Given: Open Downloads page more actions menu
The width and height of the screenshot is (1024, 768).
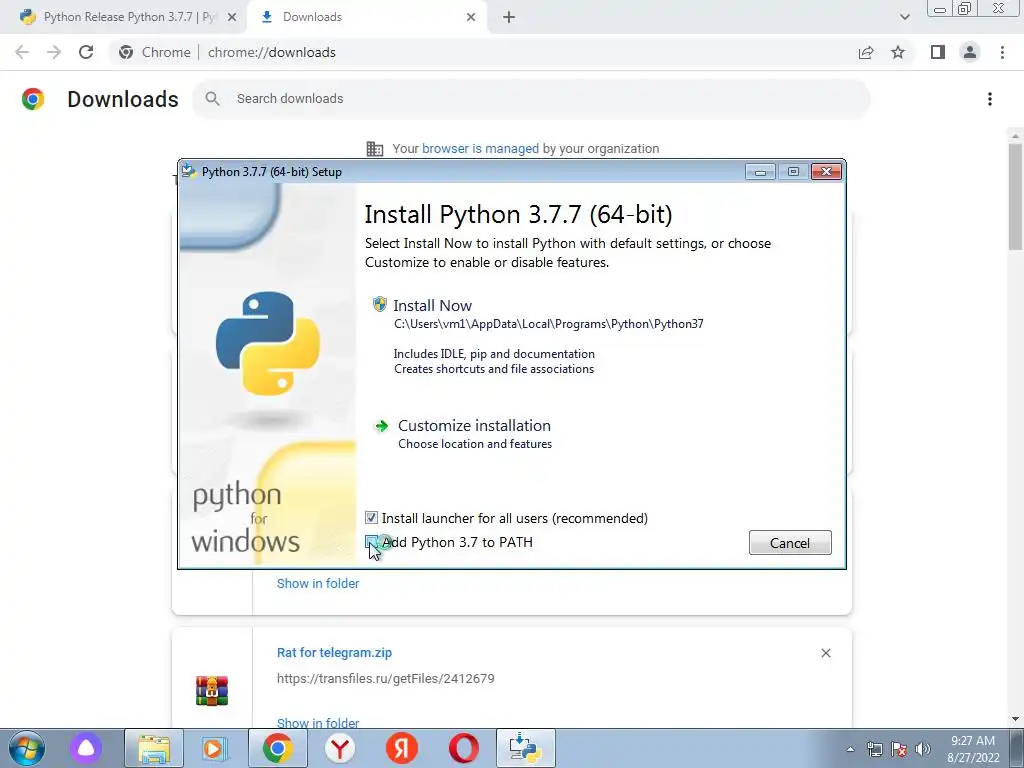Looking at the screenshot, I should click(990, 99).
